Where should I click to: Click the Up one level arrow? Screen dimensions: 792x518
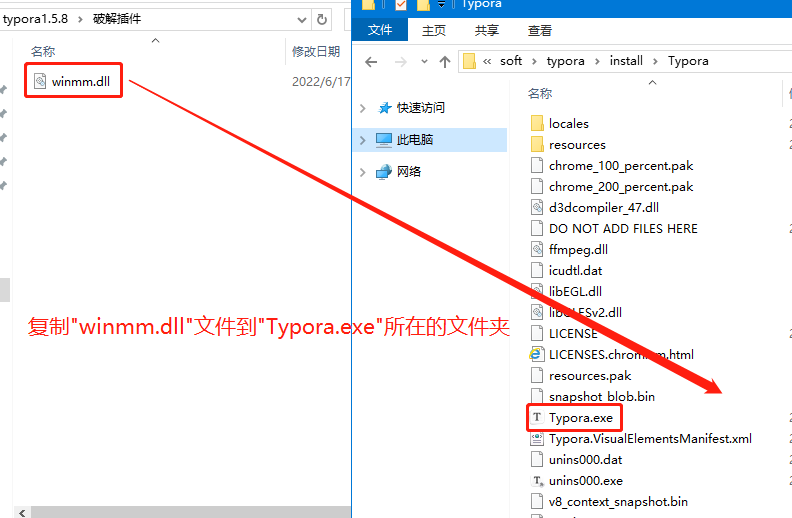click(444, 62)
